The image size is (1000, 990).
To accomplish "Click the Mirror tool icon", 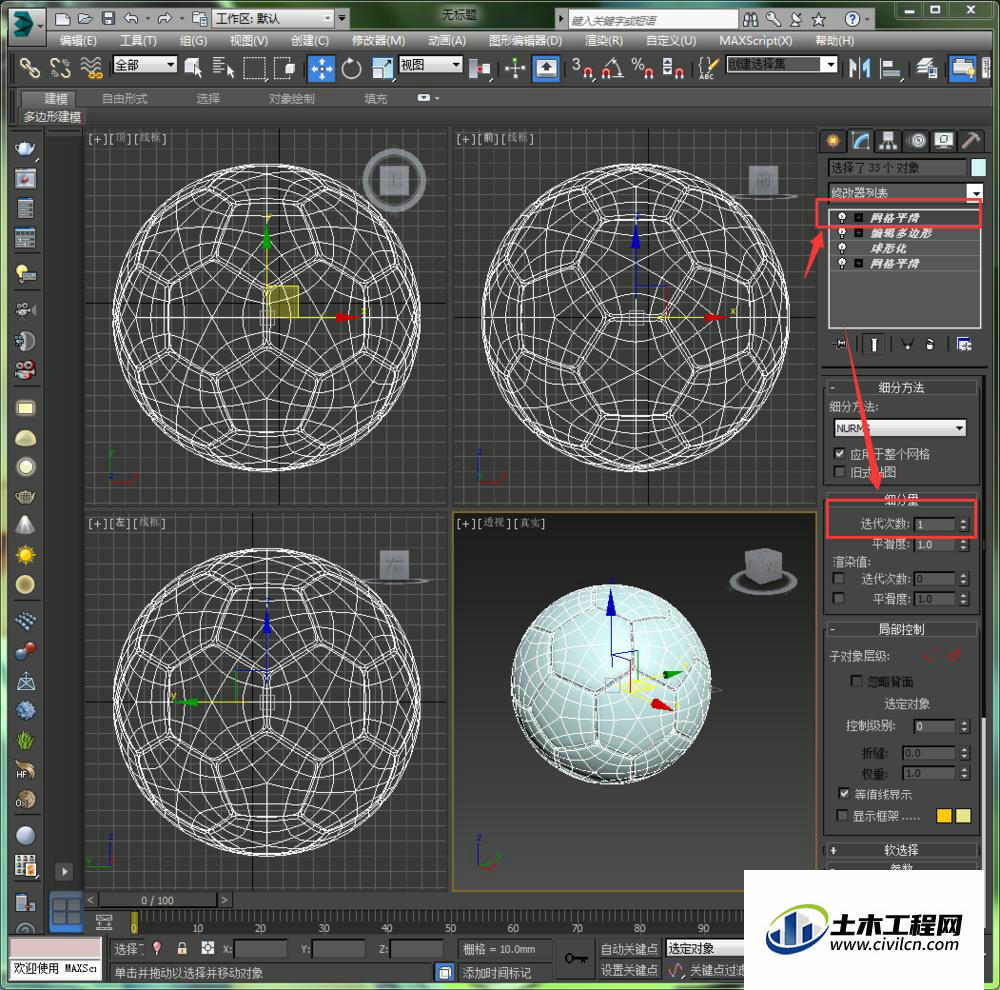I will (x=860, y=68).
